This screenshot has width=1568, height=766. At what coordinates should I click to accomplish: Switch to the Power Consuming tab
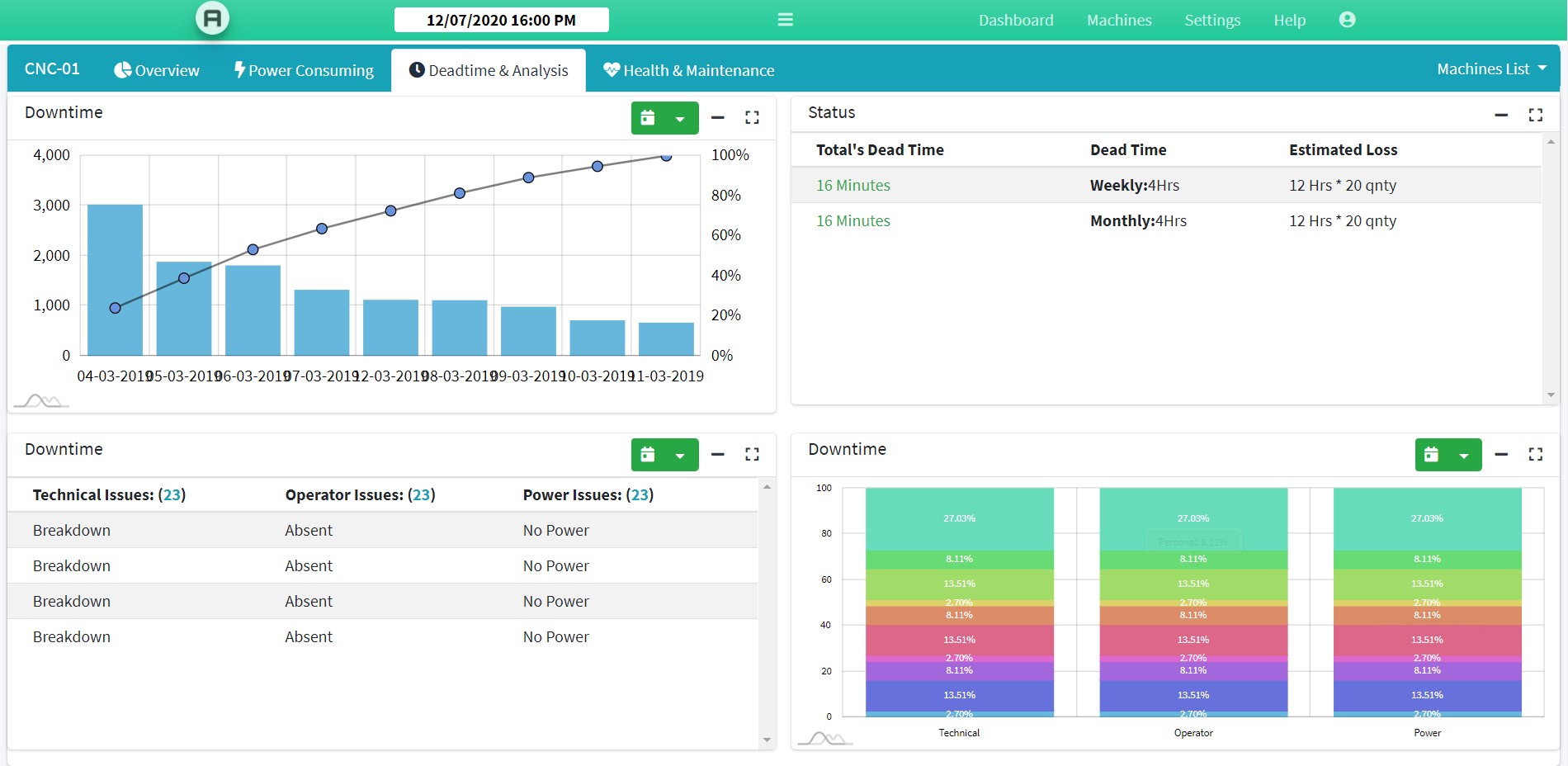coord(304,70)
